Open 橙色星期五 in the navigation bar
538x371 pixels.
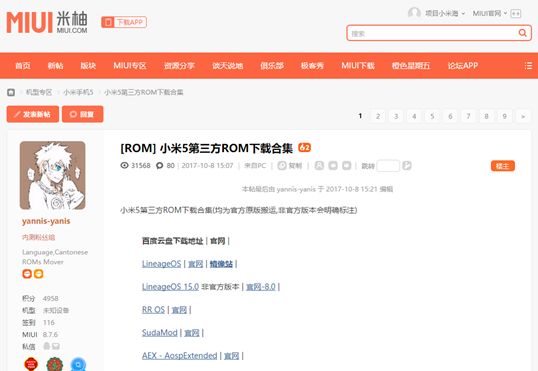pyautogui.click(x=411, y=66)
